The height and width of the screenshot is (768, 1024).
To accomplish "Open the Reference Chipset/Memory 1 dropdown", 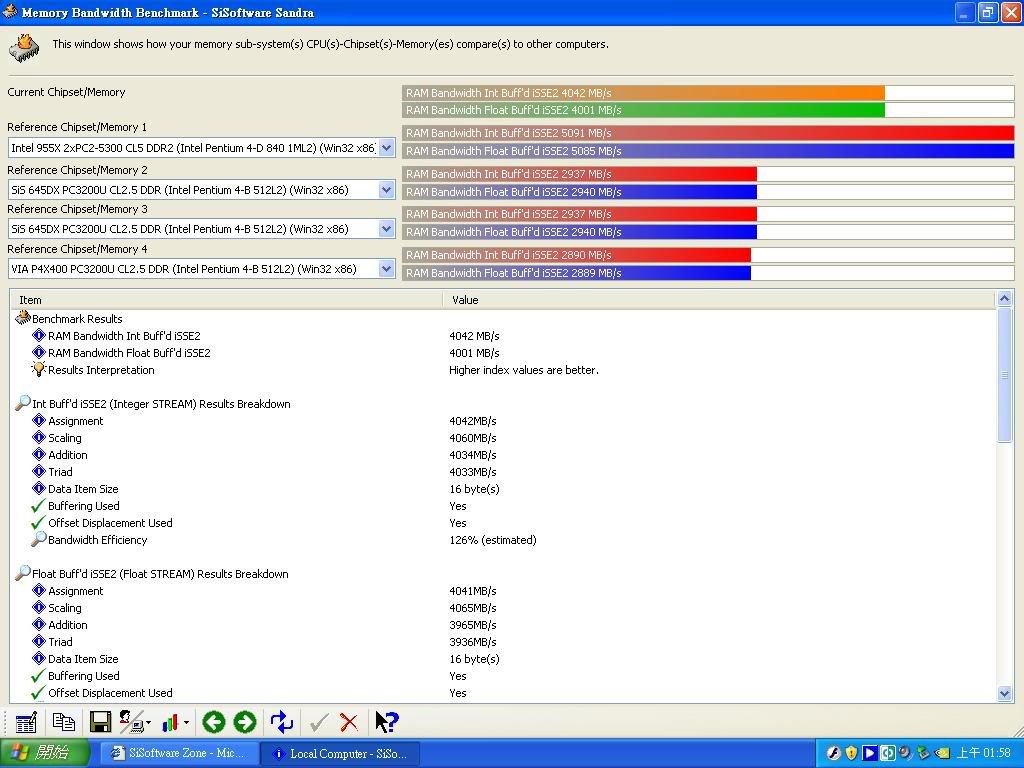I will 387,148.
